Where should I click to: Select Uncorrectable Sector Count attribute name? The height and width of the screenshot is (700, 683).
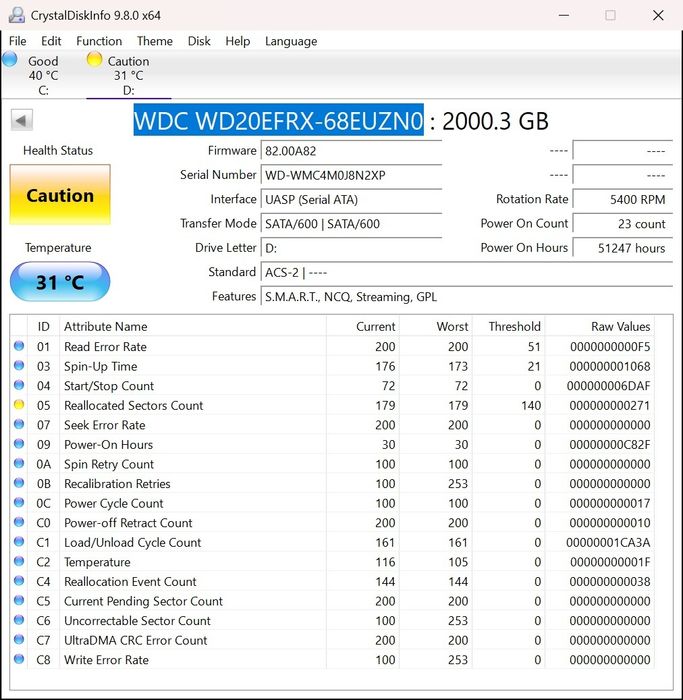[x=137, y=620]
